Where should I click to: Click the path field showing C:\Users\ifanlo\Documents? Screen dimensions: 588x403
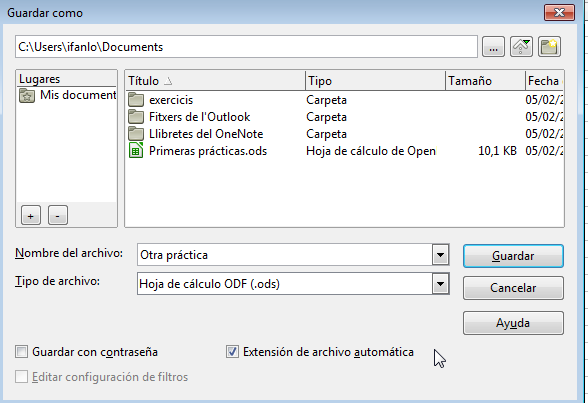(246, 47)
